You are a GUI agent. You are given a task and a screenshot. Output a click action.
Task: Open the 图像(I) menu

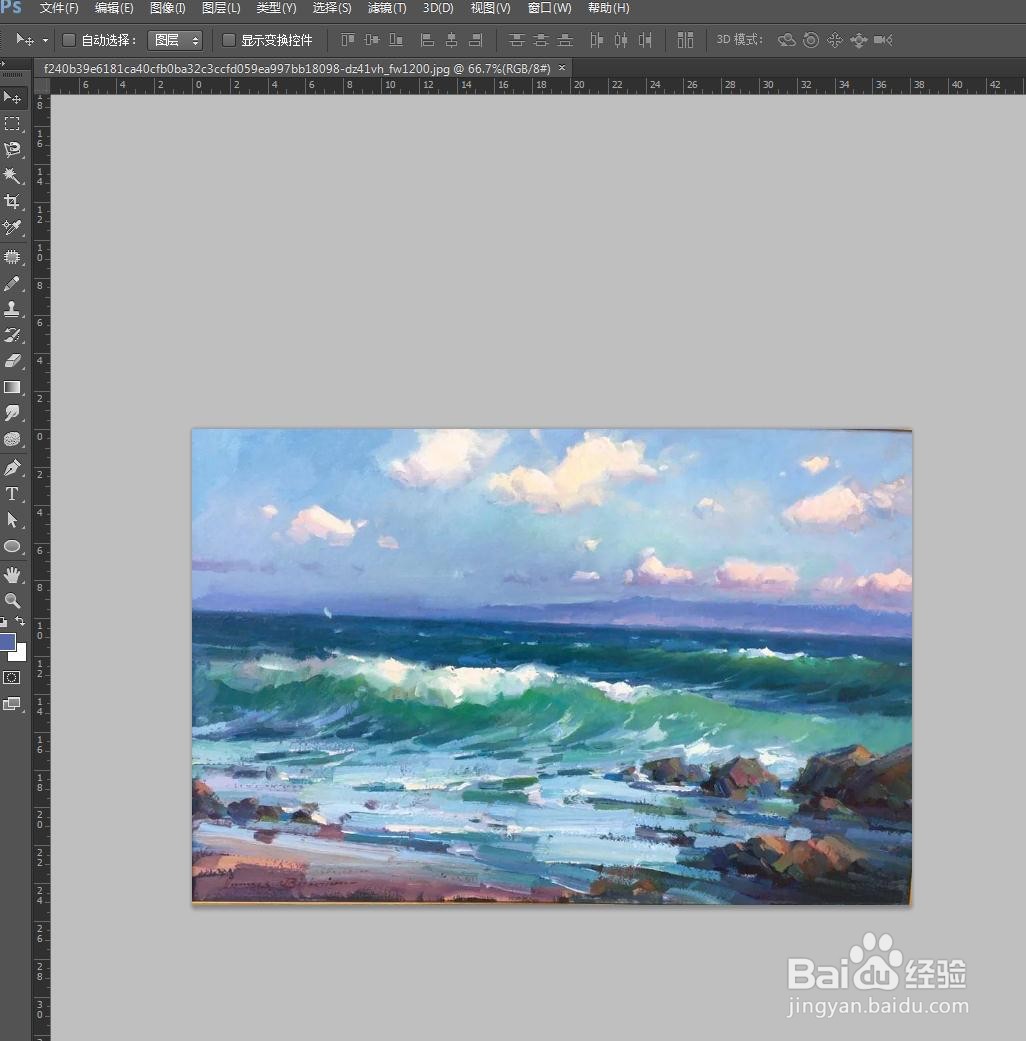coord(167,8)
